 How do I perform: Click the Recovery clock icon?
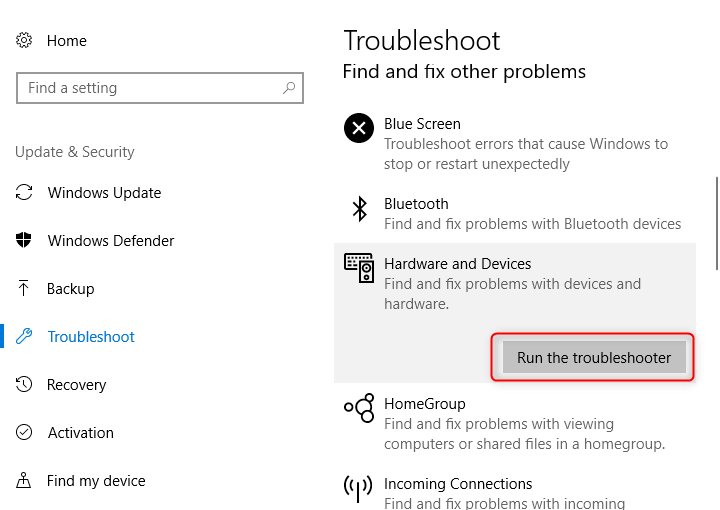click(24, 384)
